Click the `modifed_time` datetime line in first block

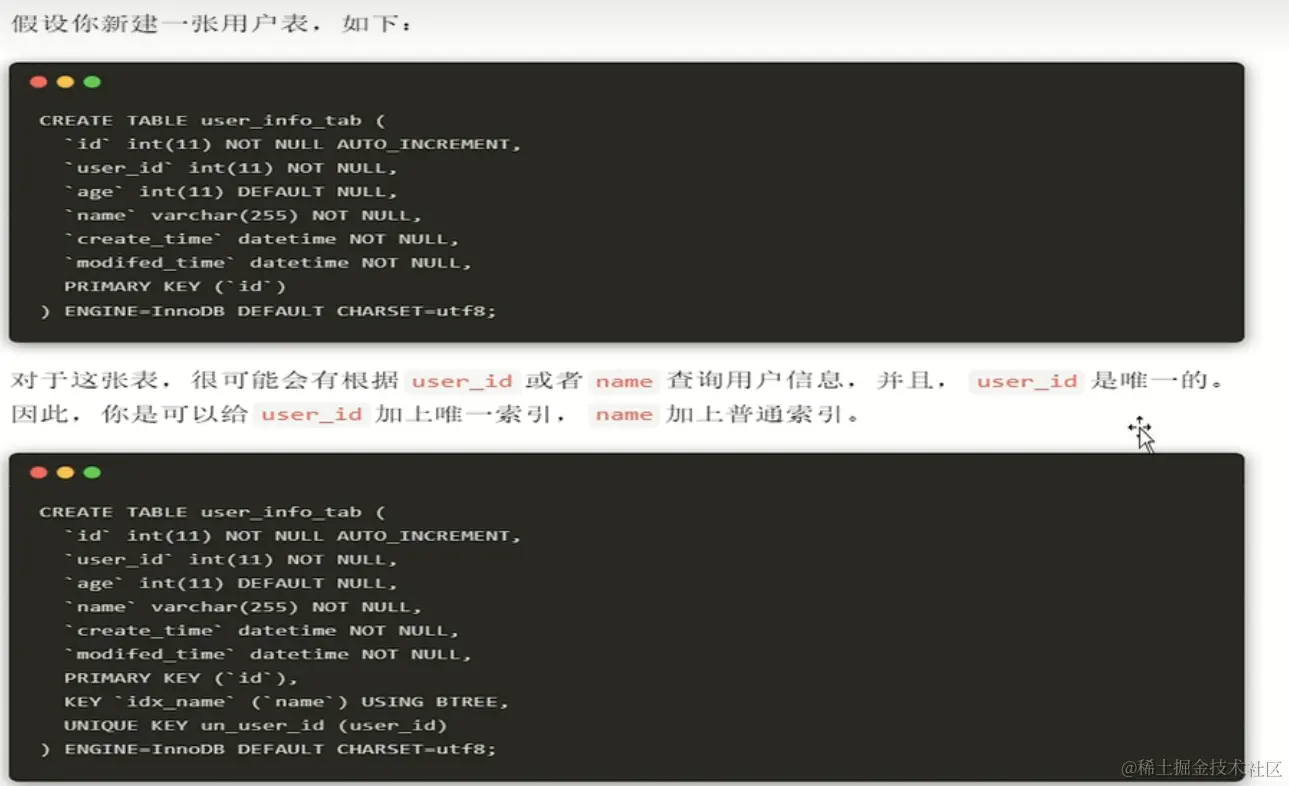268,263
